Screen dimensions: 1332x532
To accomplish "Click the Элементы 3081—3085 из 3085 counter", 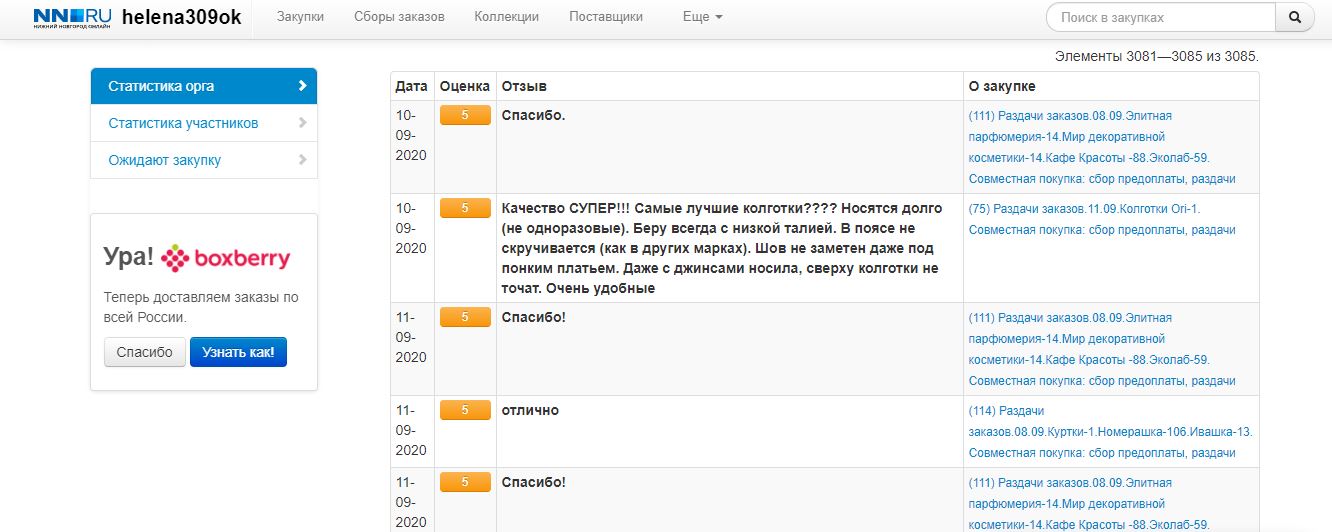I will pyautogui.click(x=1157, y=56).
